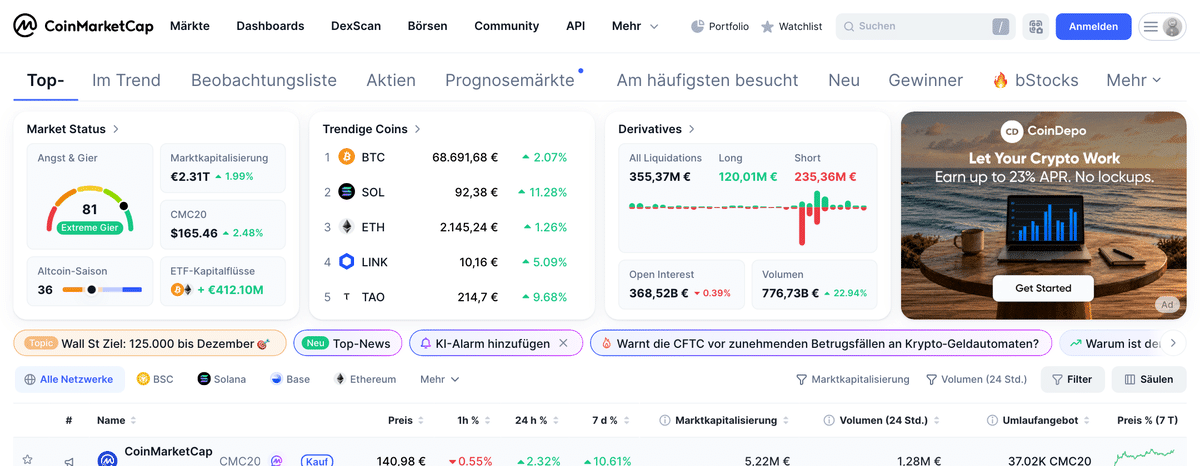
Task: Expand the Trendige Coins section
Action: tap(372, 129)
